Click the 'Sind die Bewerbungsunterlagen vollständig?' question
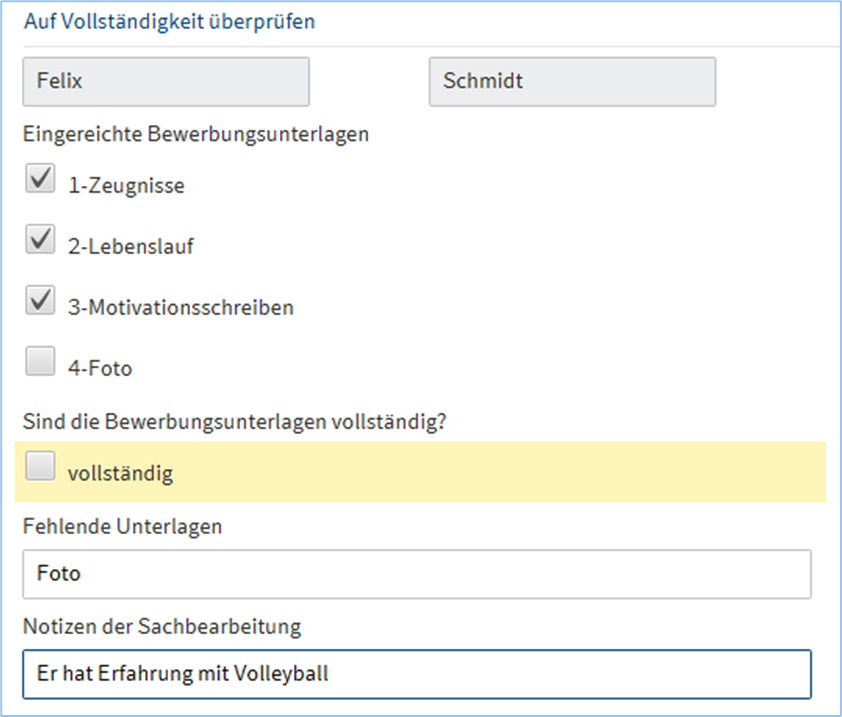 point(234,421)
